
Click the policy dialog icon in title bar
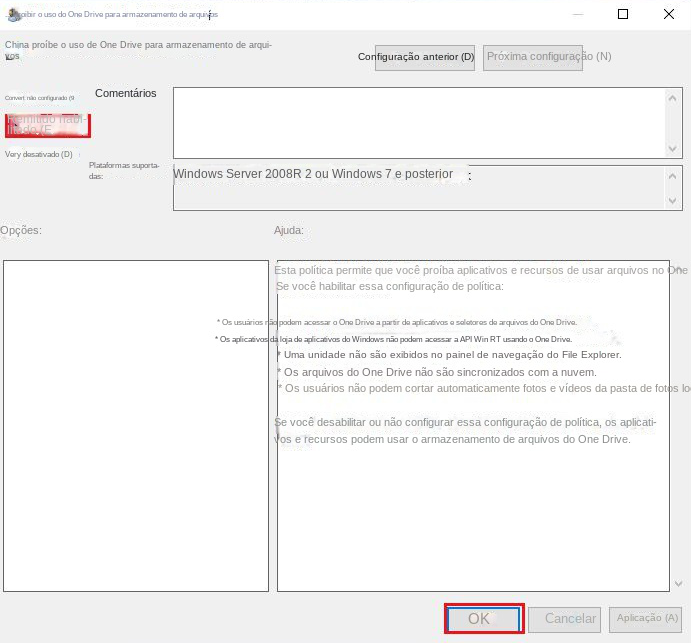click(x=14, y=15)
